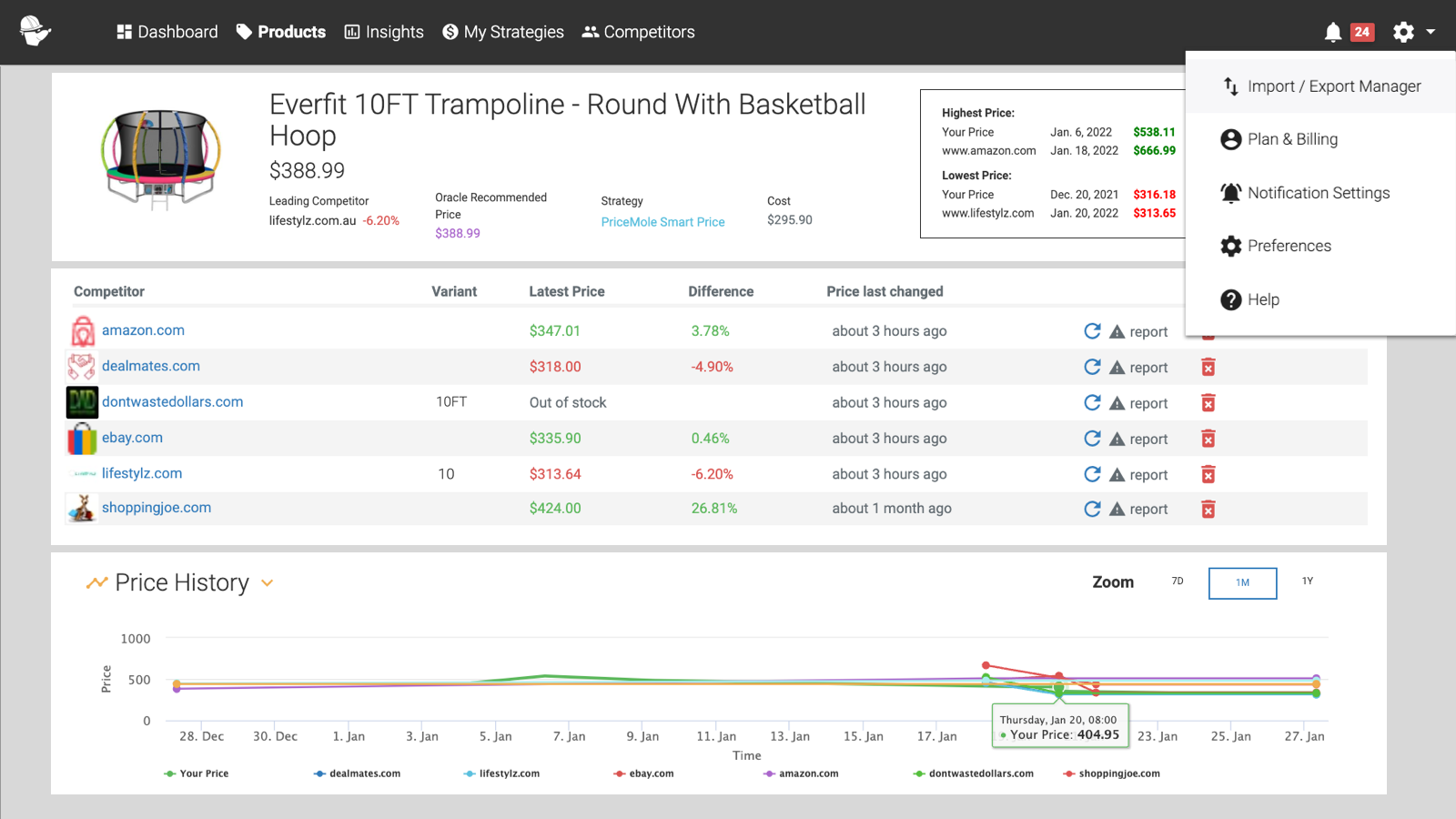Refresh the amazon.com competitor price

1092,331
